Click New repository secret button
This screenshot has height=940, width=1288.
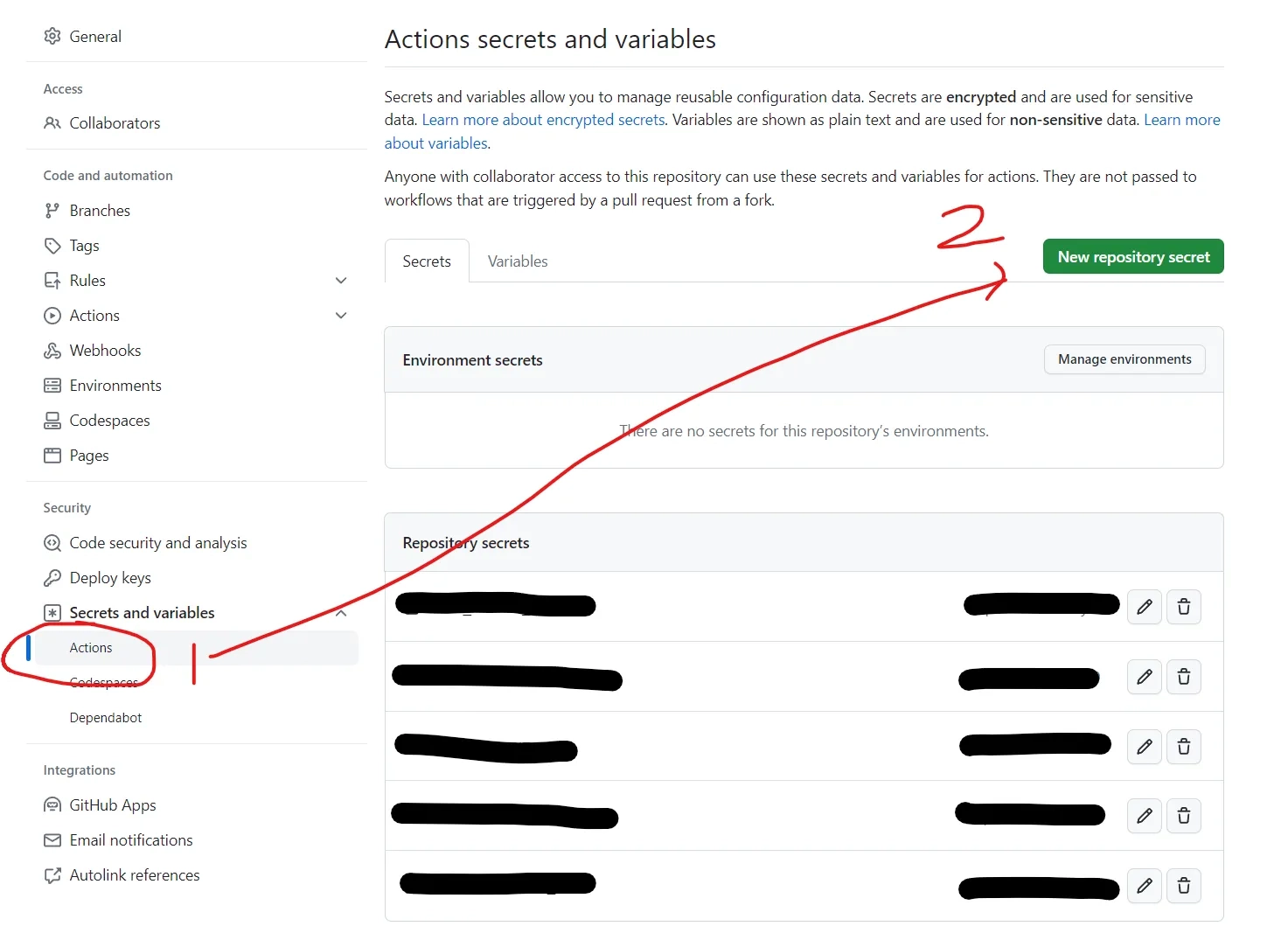(x=1133, y=256)
